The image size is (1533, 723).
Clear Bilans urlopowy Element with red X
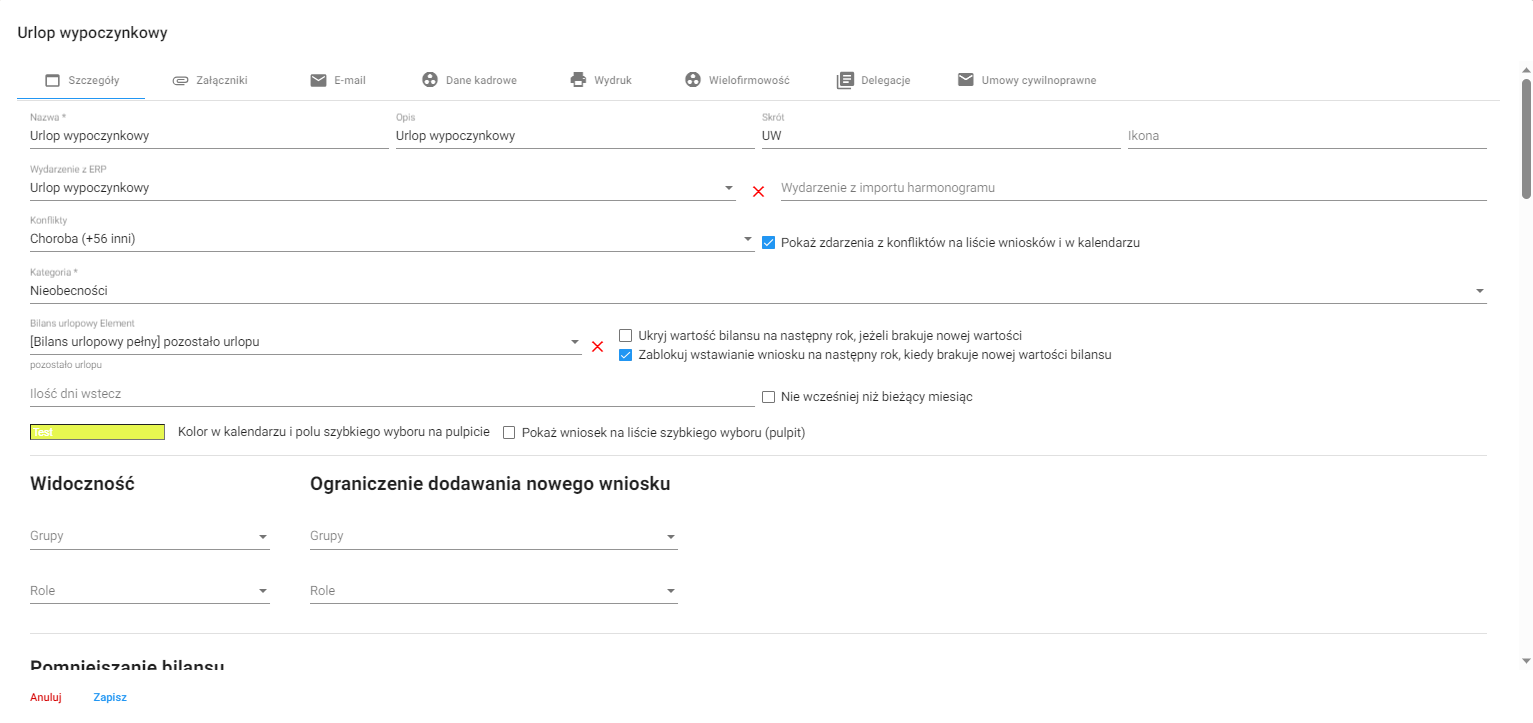click(597, 346)
